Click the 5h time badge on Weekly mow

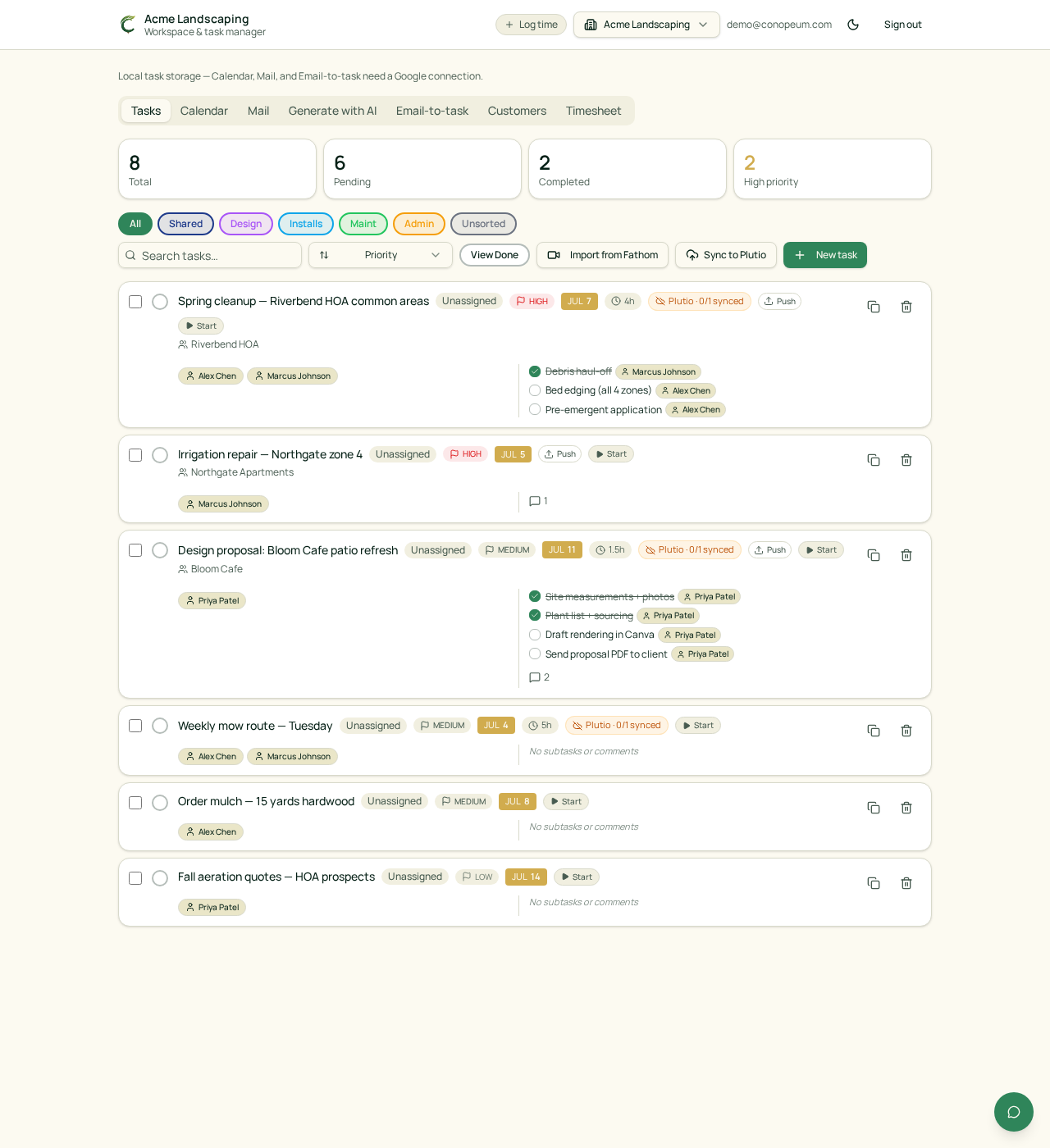click(540, 726)
